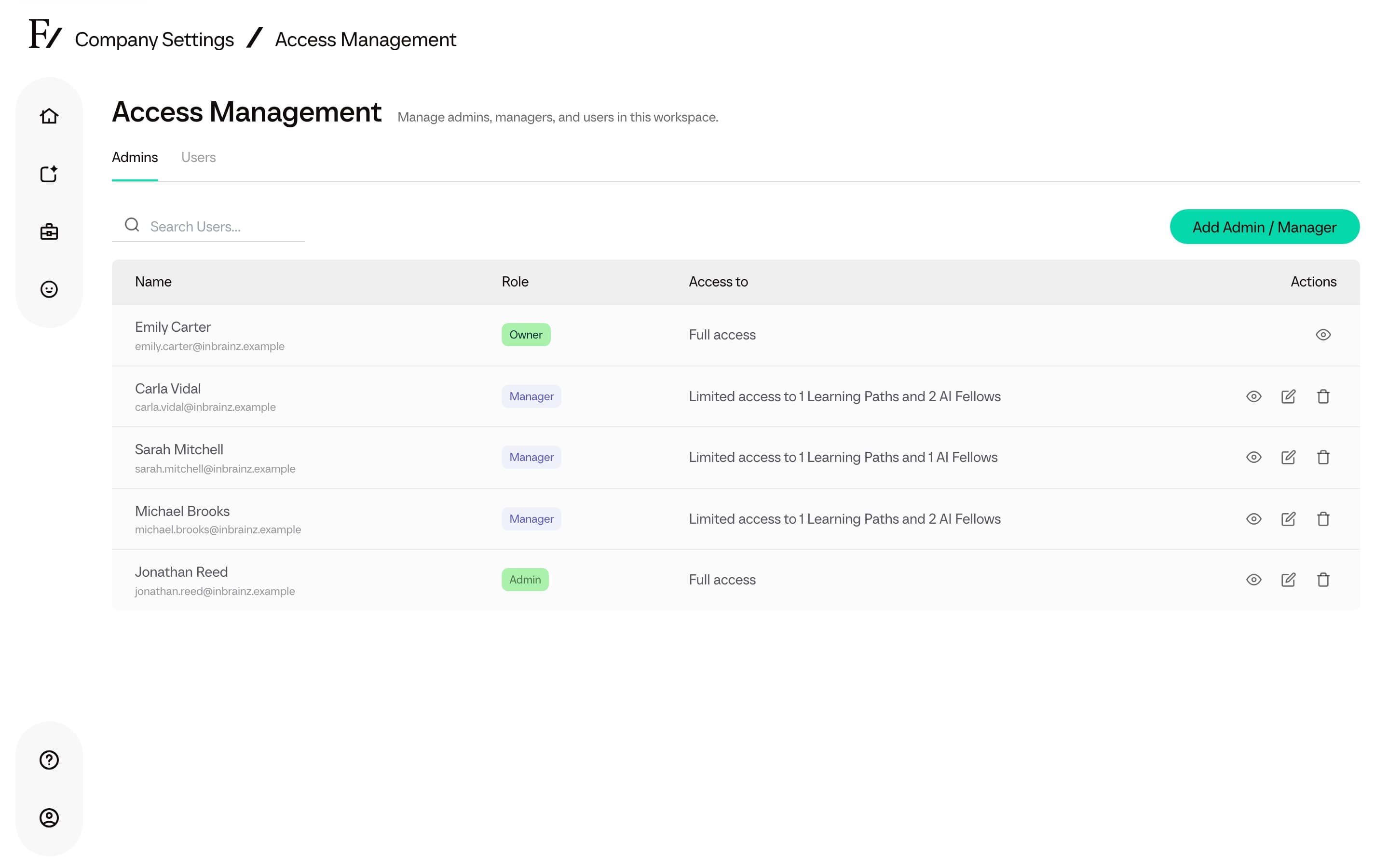1389x868 pixels.
Task: Open the briefcase icon in sidebar
Action: pos(49,232)
